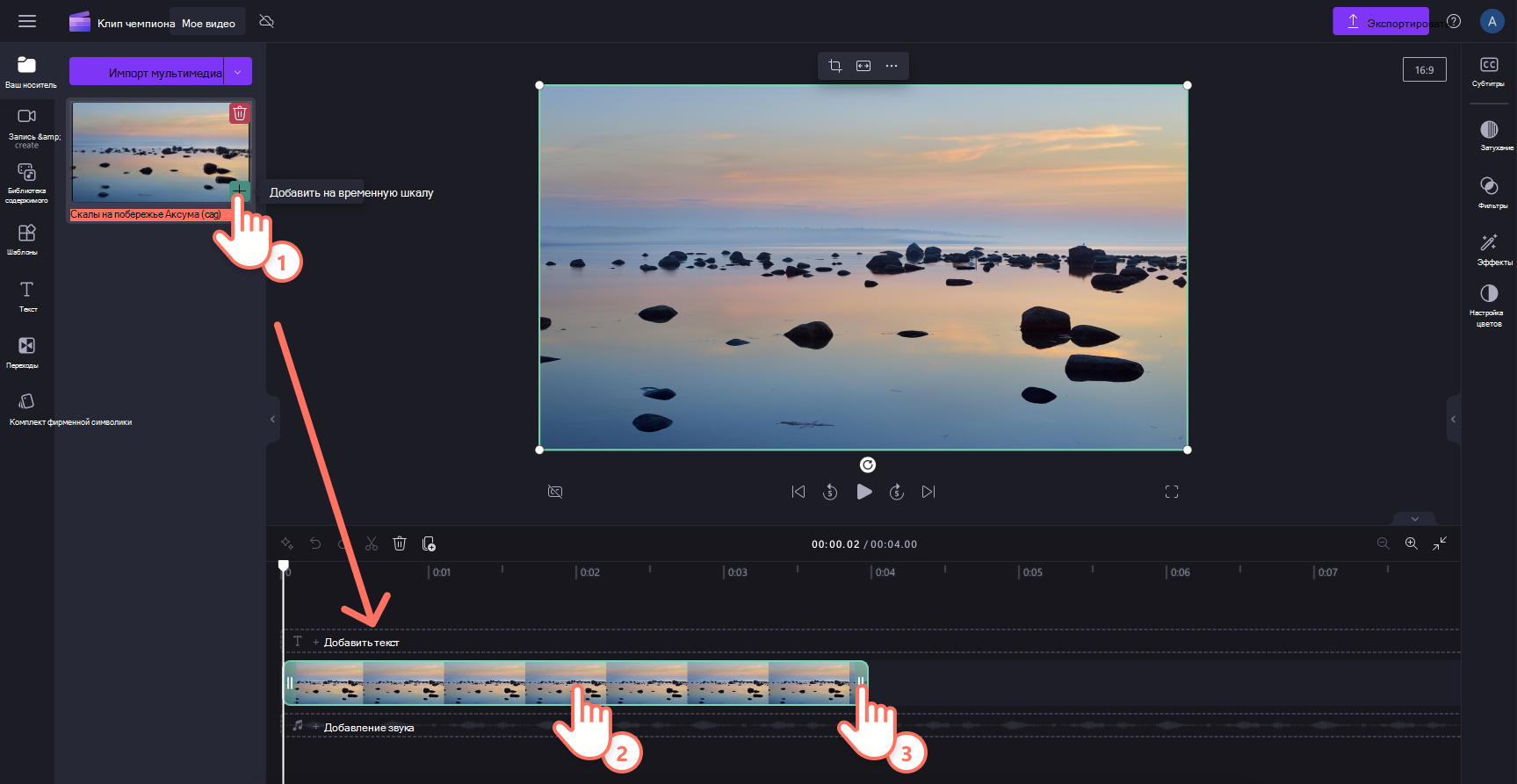Collapse the right properties panel
This screenshot has width=1517, height=784.
1453,420
